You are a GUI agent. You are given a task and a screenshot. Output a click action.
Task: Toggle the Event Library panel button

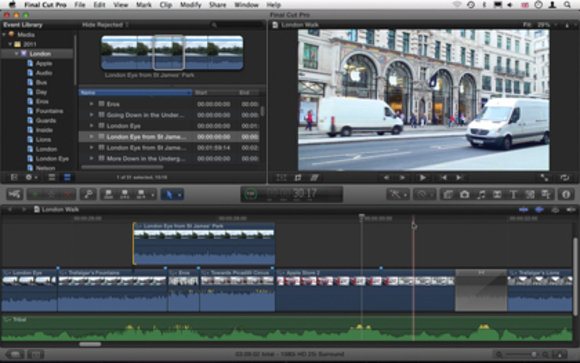coord(14,177)
